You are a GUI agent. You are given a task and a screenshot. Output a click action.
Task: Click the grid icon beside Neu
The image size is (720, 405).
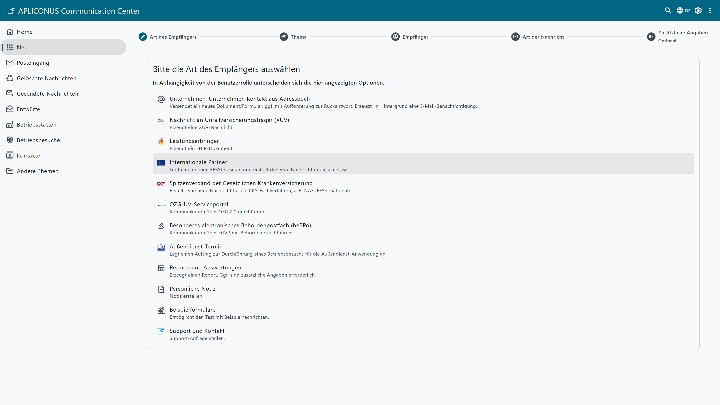click(x=10, y=47)
